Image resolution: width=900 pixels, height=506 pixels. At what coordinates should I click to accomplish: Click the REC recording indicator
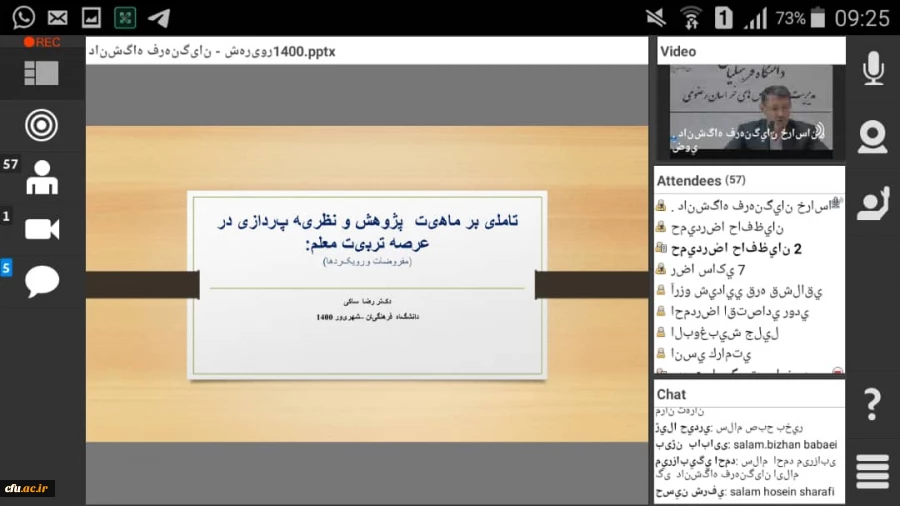coord(42,42)
